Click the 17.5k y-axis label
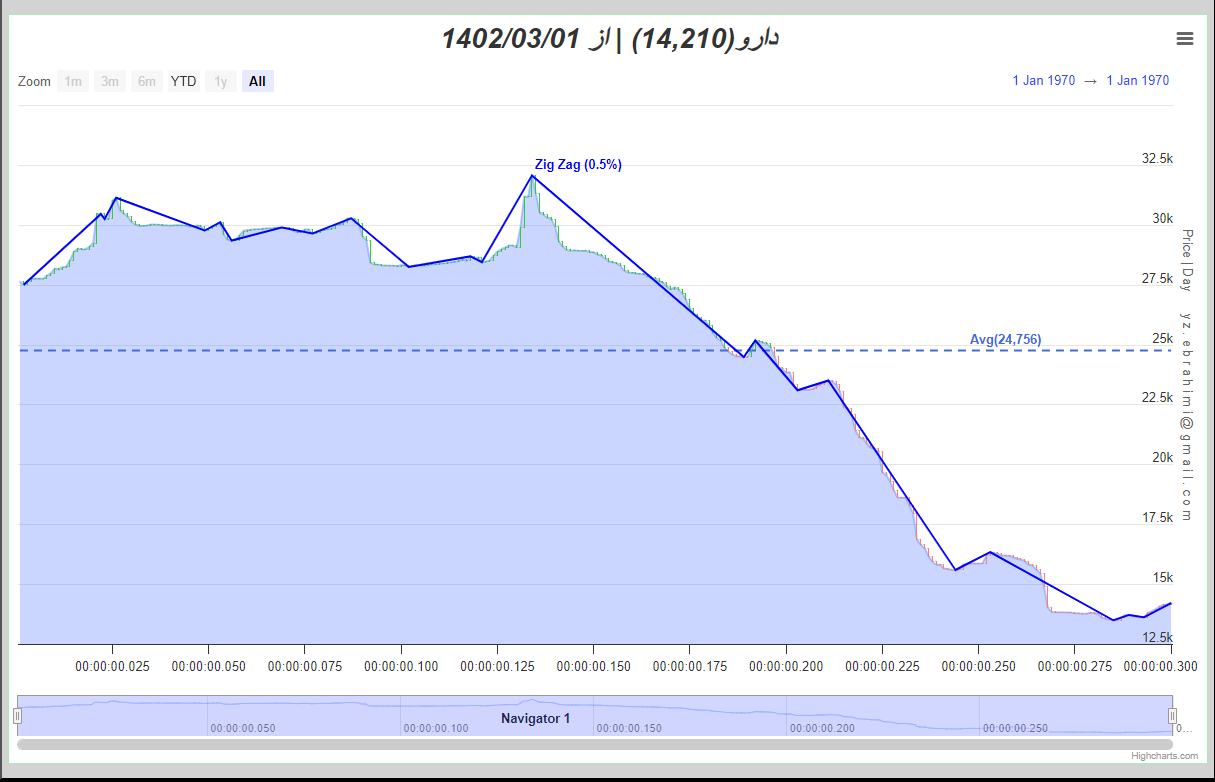Screen dimensions: 1215x782 click(x=1157, y=517)
